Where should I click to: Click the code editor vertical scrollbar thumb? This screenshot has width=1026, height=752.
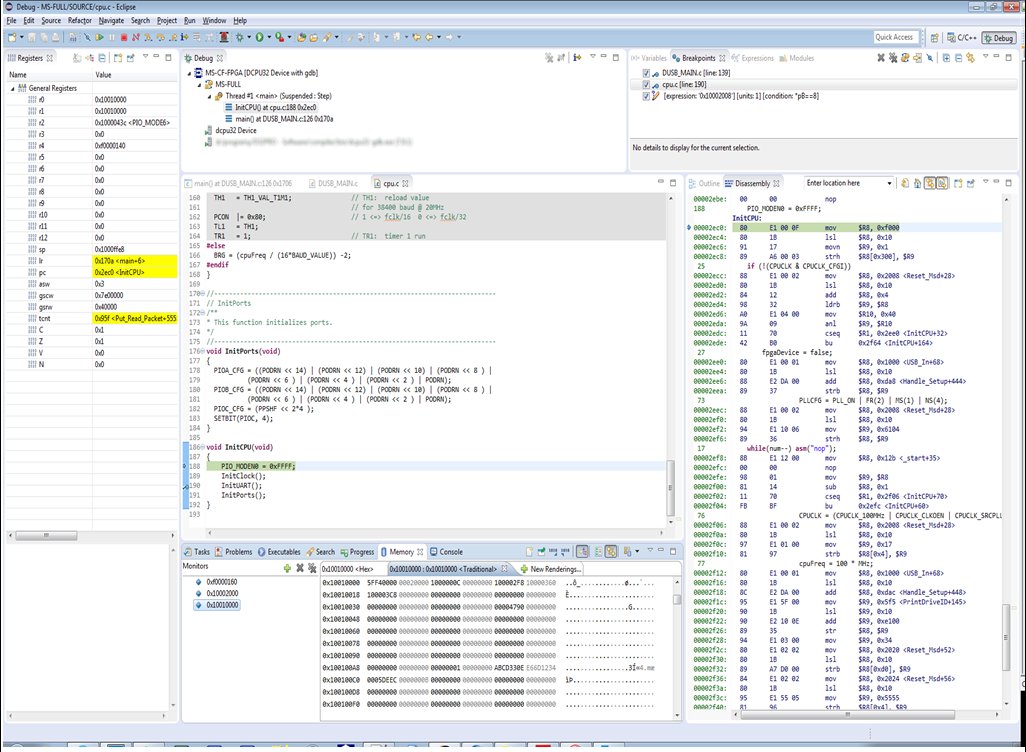[x=670, y=488]
